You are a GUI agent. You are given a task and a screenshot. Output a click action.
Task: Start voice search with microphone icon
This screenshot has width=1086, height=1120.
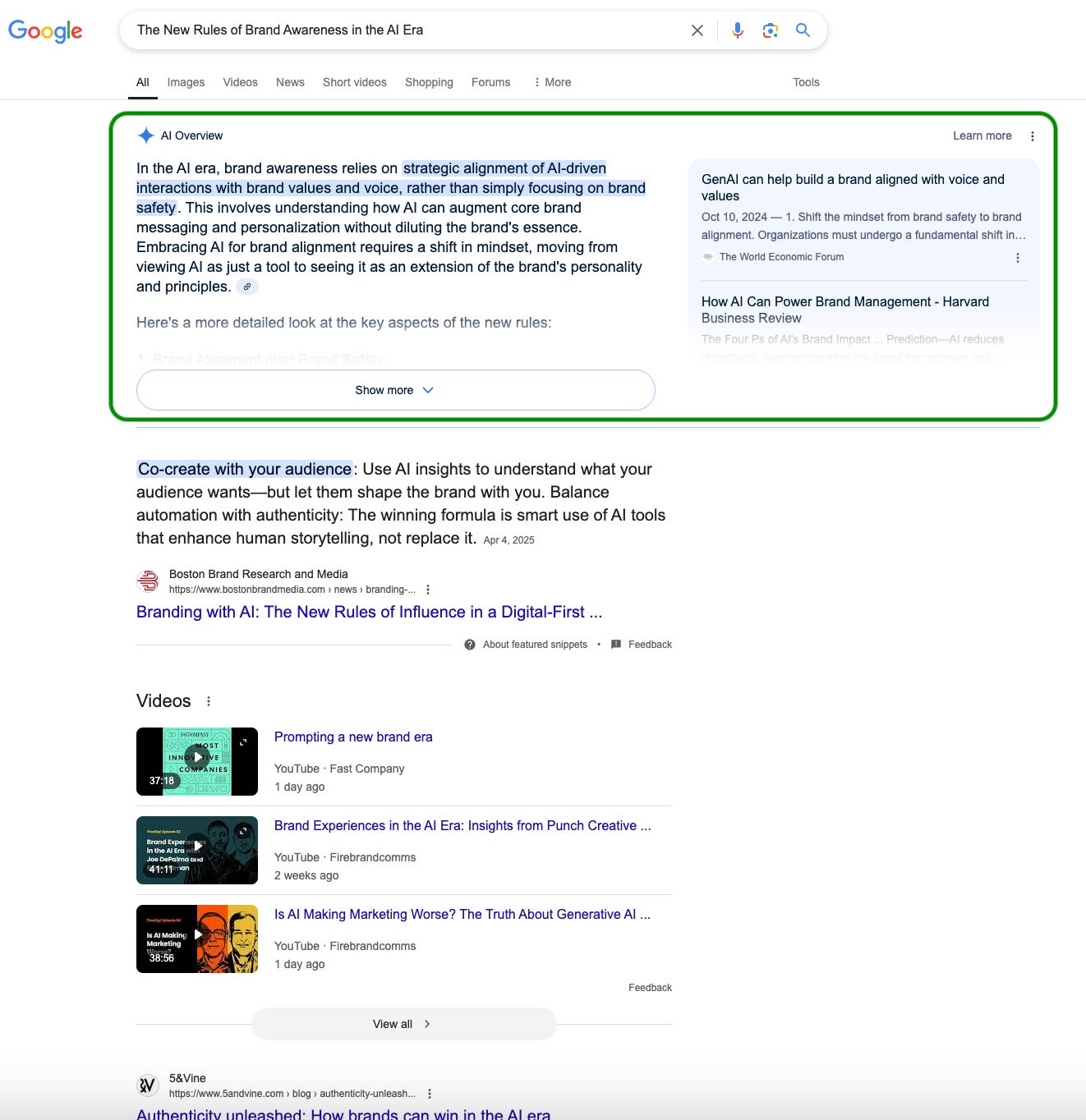pyautogui.click(x=737, y=30)
